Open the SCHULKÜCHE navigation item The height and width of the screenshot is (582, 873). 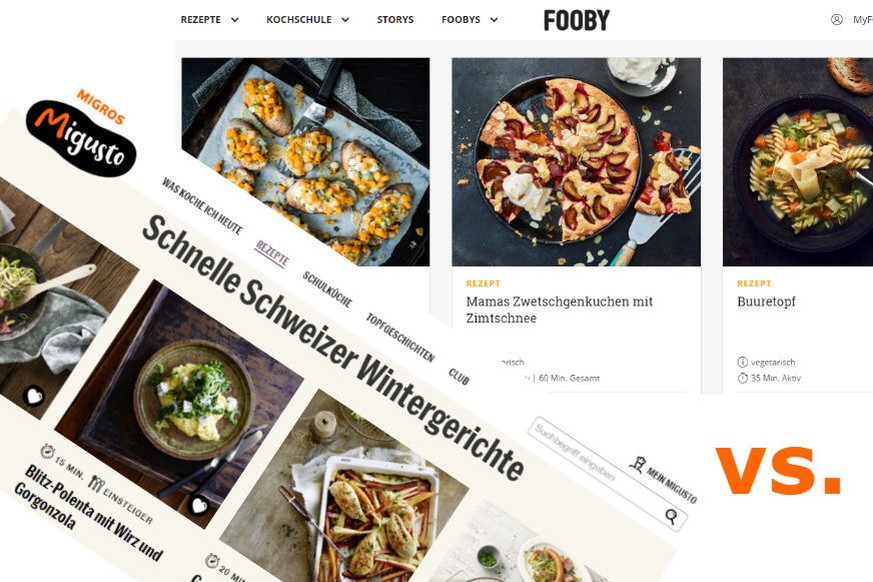click(327, 290)
